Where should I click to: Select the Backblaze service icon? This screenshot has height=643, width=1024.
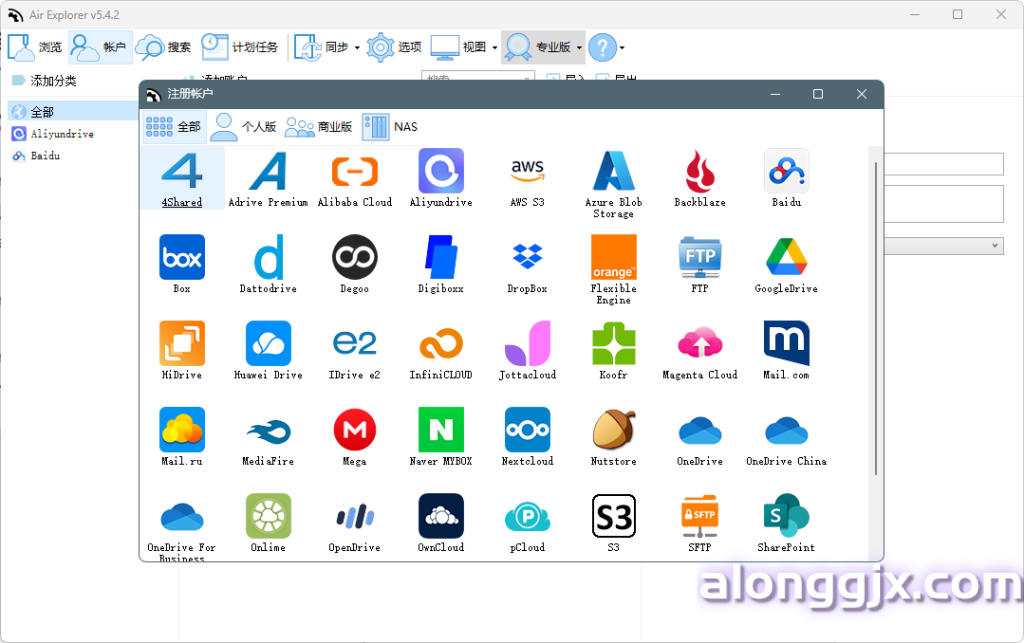699,172
